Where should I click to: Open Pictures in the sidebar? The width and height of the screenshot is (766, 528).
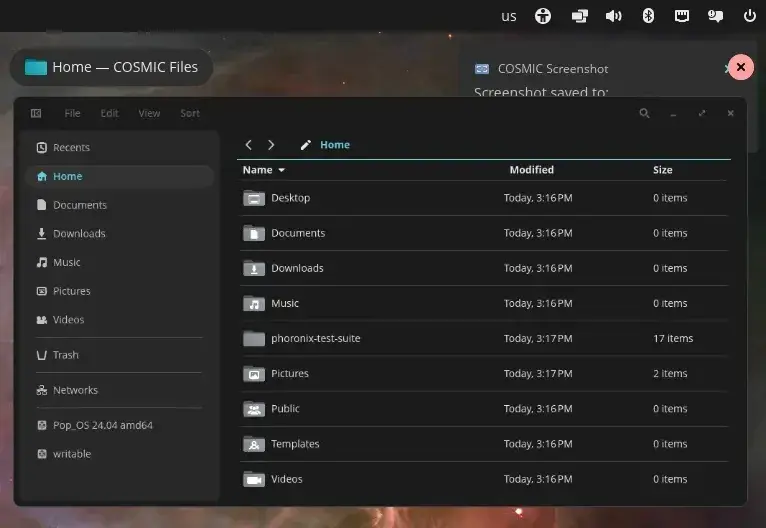coord(120,291)
